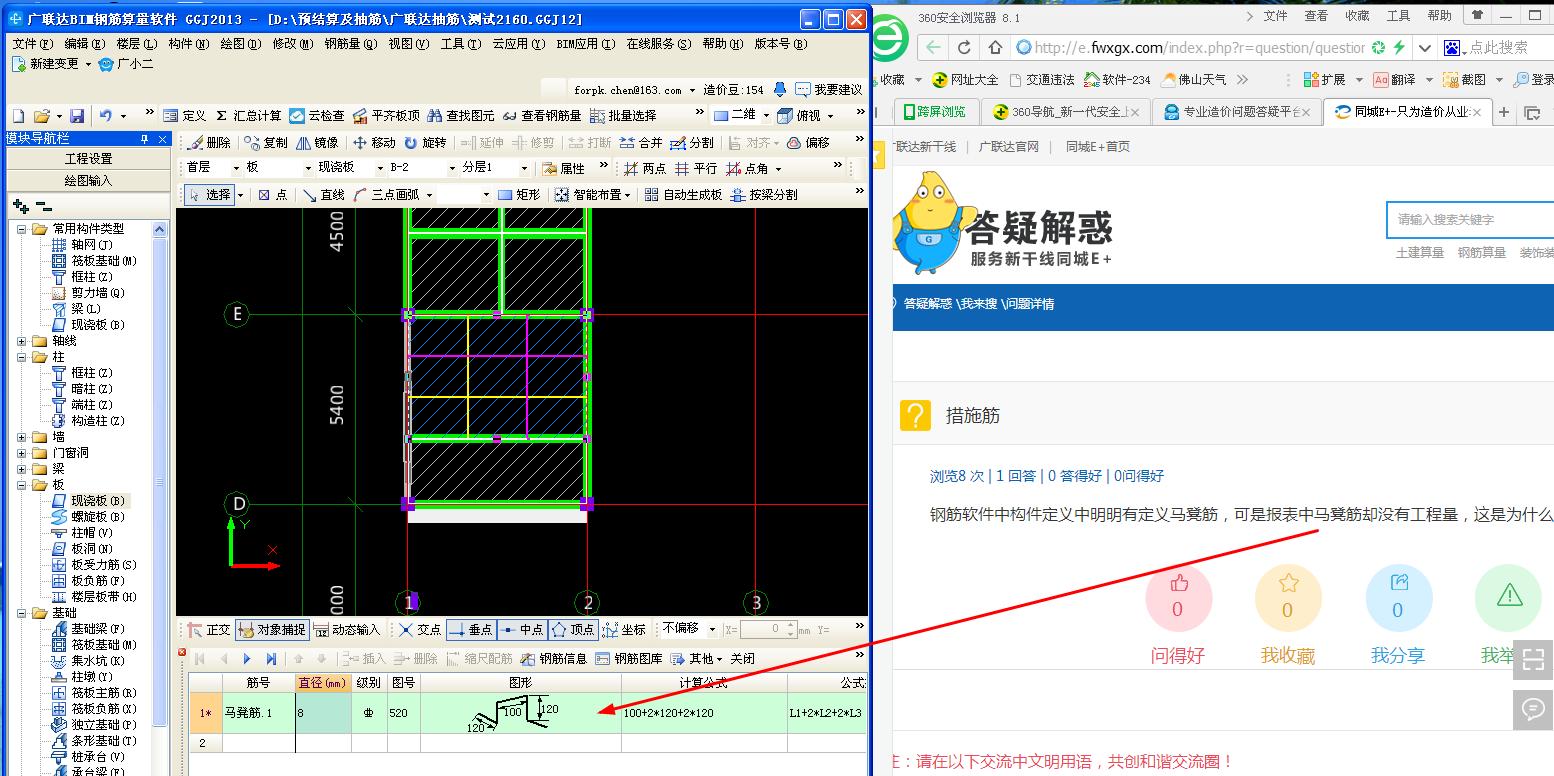1554x776 pixels.
Task: Open the 钢筋量(Q) menu
Action: pyautogui.click(x=351, y=44)
